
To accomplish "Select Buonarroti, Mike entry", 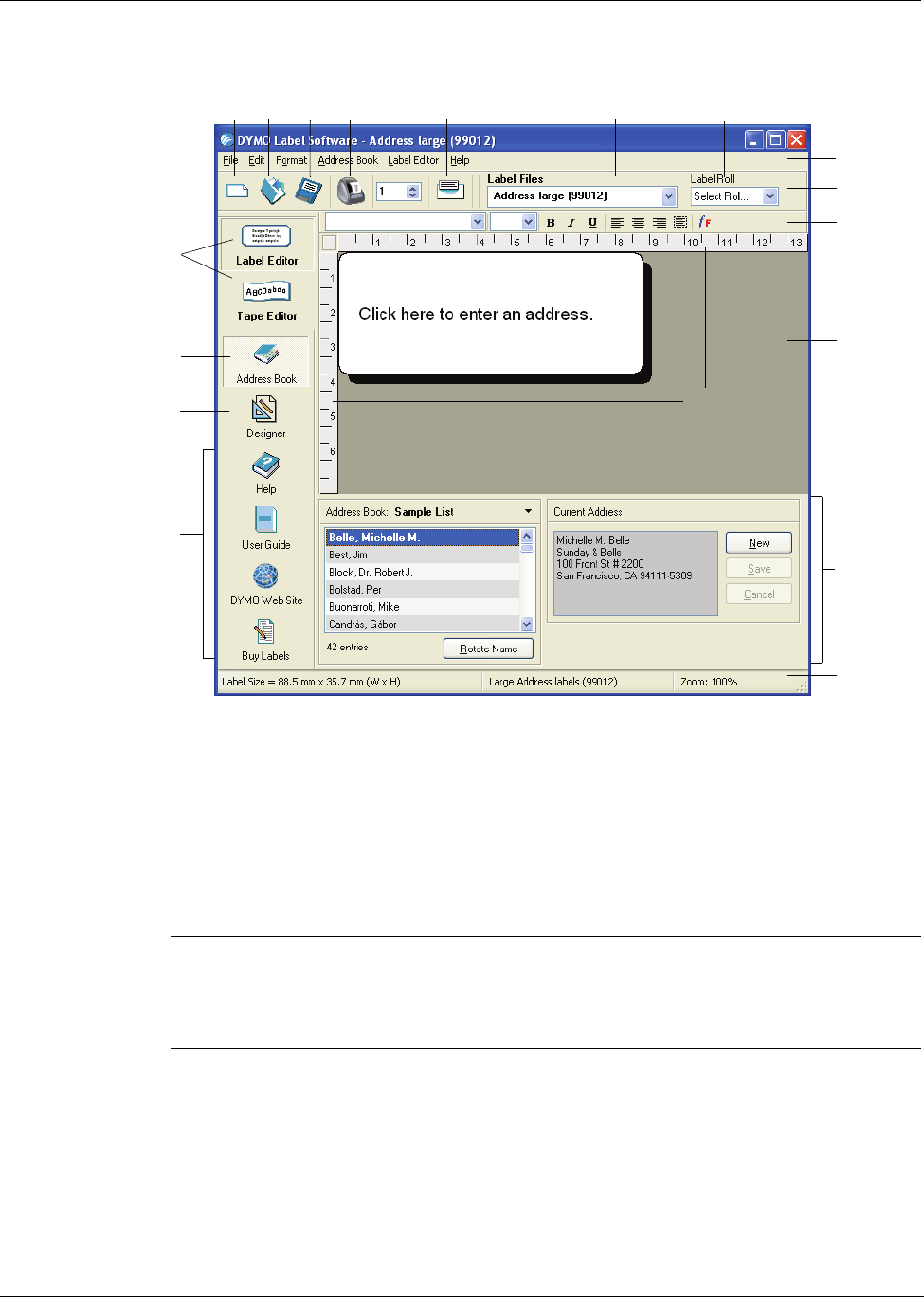I will click(423, 607).
